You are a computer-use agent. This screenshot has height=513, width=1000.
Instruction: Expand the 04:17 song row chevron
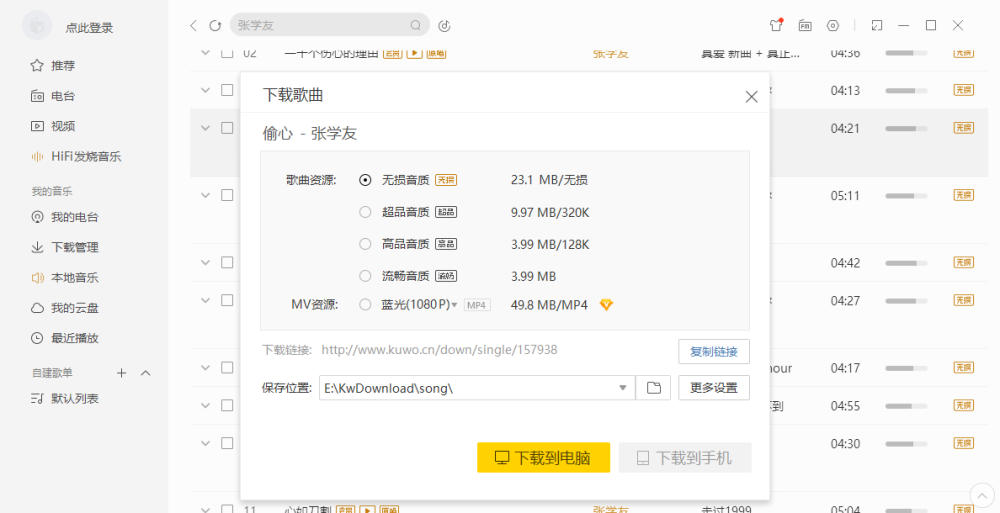205,368
